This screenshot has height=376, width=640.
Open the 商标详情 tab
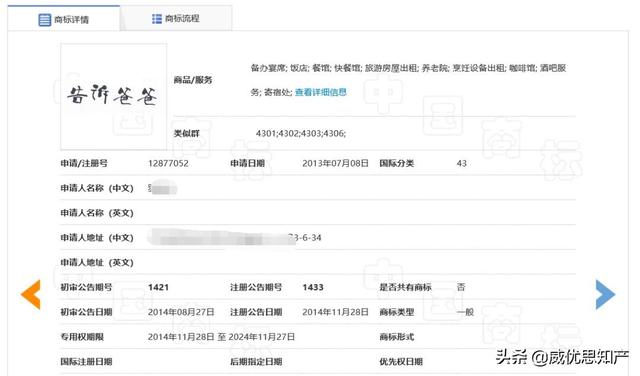[x=64, y=19]
